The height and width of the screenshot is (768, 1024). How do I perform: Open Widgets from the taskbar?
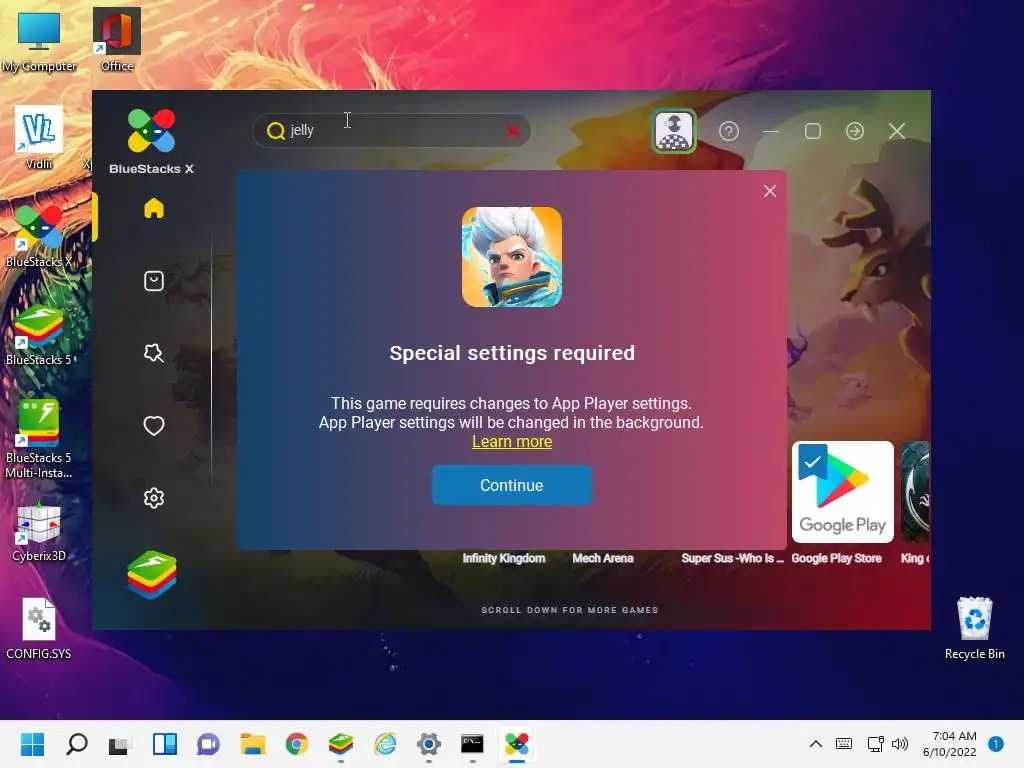[165, 744]
